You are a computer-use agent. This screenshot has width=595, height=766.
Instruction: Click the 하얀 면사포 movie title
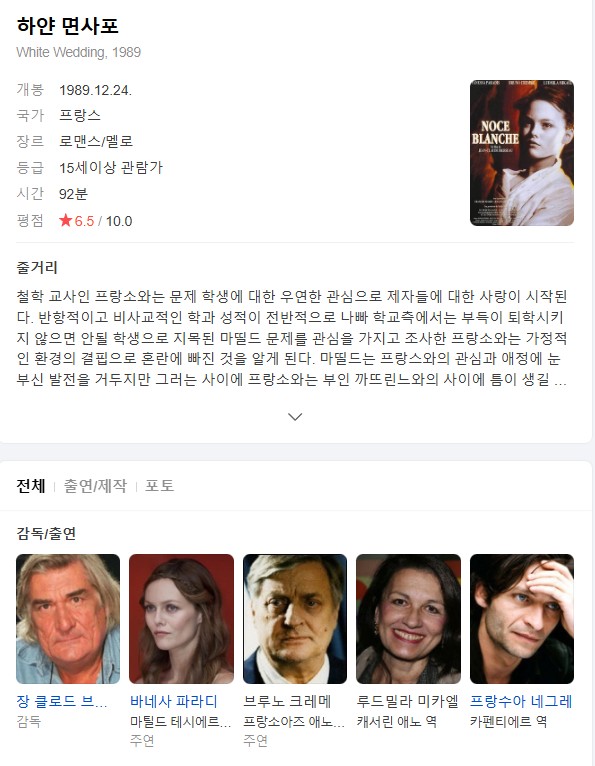(67, 25)
